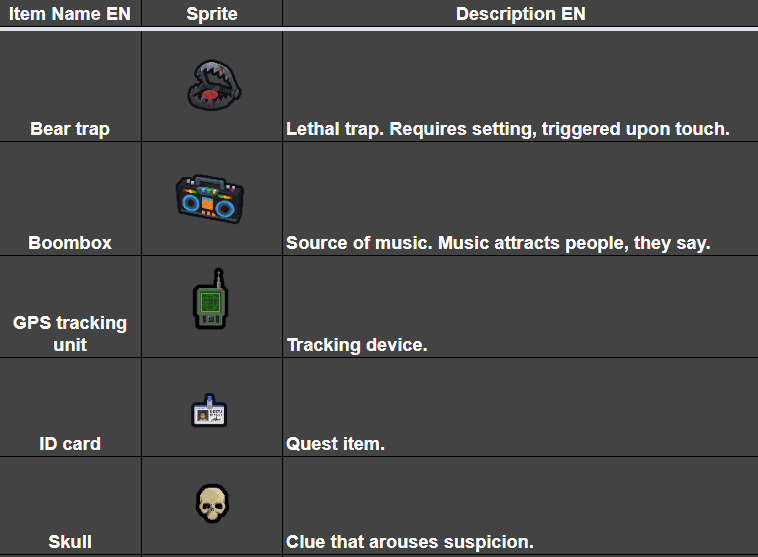Click the skull sprite image

211,503
